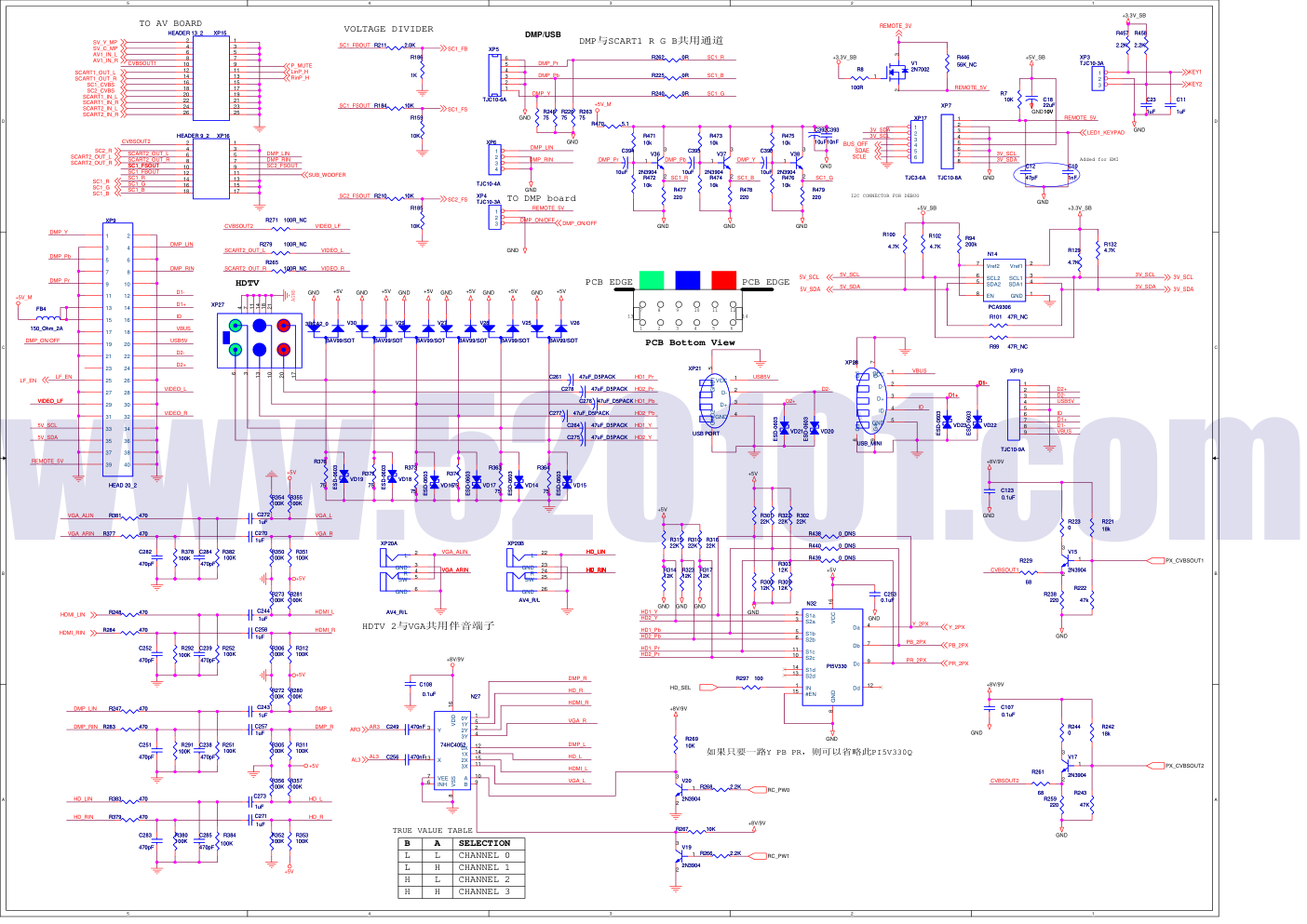
Task: Select the 'DMP/USB' section label
Action: [543, 34]
